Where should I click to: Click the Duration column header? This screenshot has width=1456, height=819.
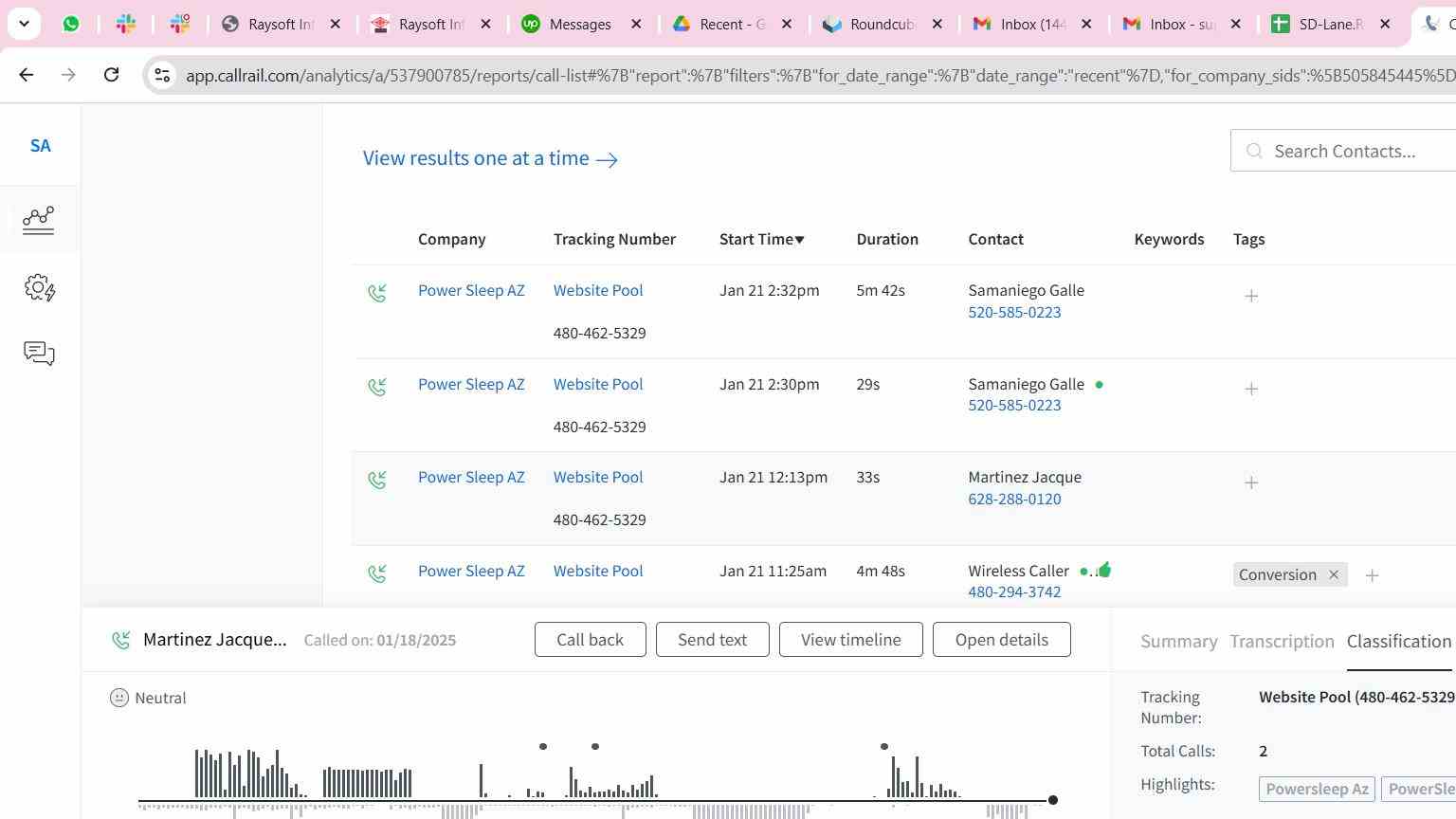[x=887, y=239]
